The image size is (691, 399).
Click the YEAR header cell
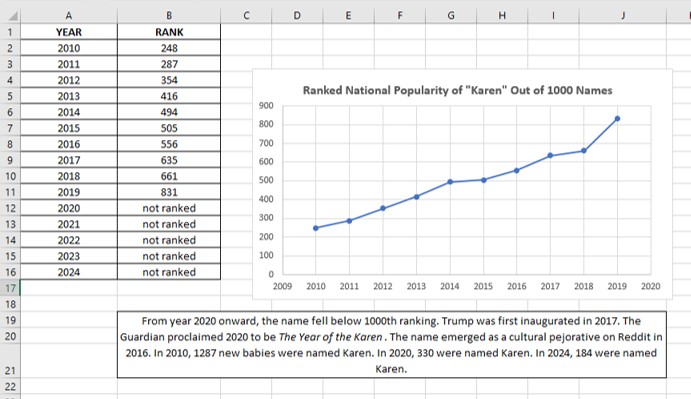pyautogui.click(x=69, y=32)
